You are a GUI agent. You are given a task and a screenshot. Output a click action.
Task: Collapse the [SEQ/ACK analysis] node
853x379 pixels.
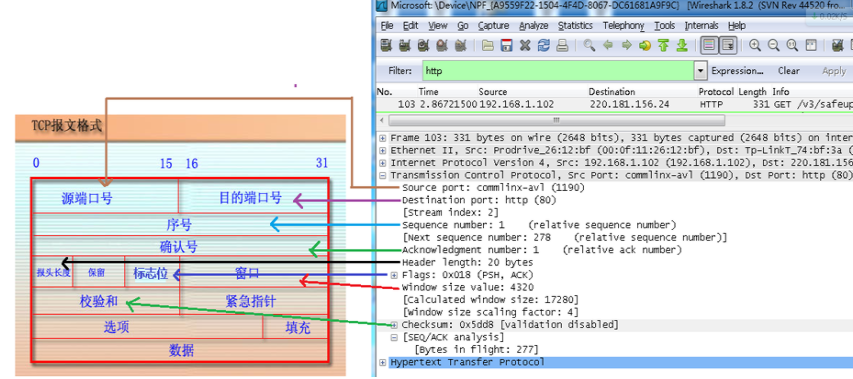(394, 337)
